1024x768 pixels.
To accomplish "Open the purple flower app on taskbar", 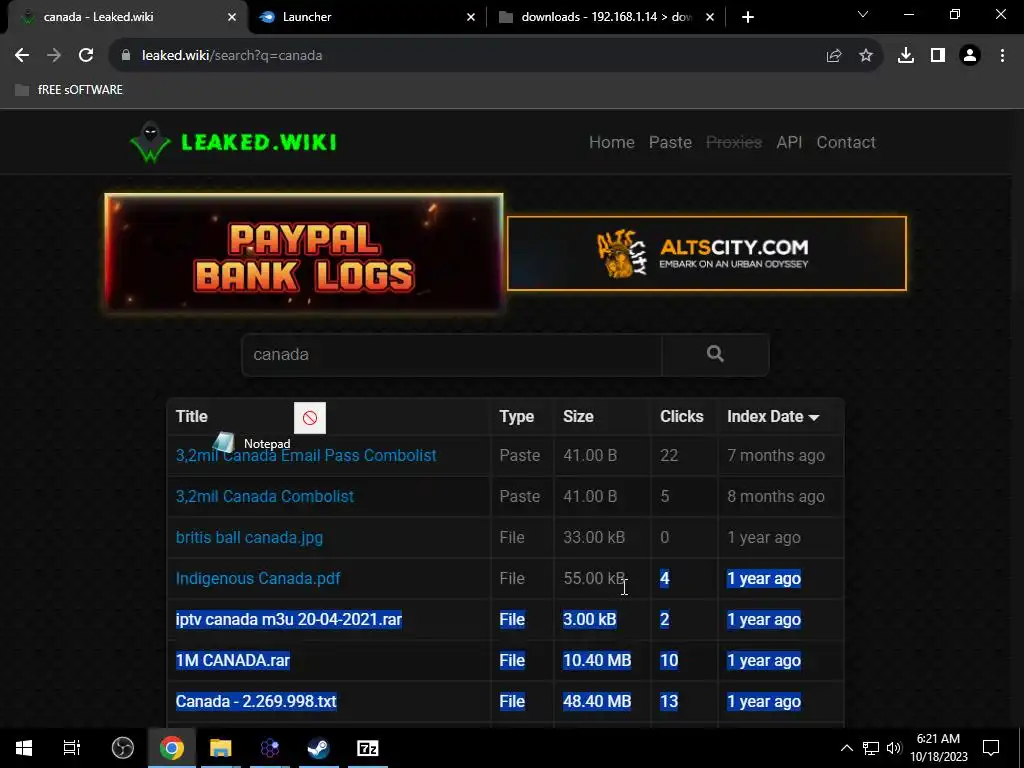I will tap(270, 748).
